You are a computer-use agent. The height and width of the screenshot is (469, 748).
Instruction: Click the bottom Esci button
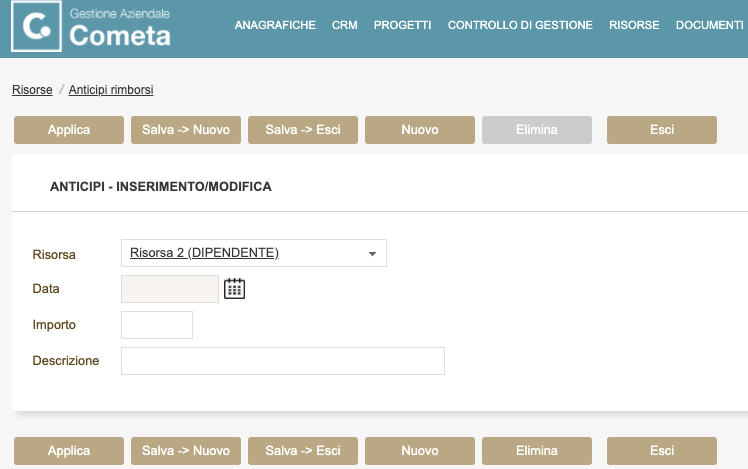[x=662, y=451]
